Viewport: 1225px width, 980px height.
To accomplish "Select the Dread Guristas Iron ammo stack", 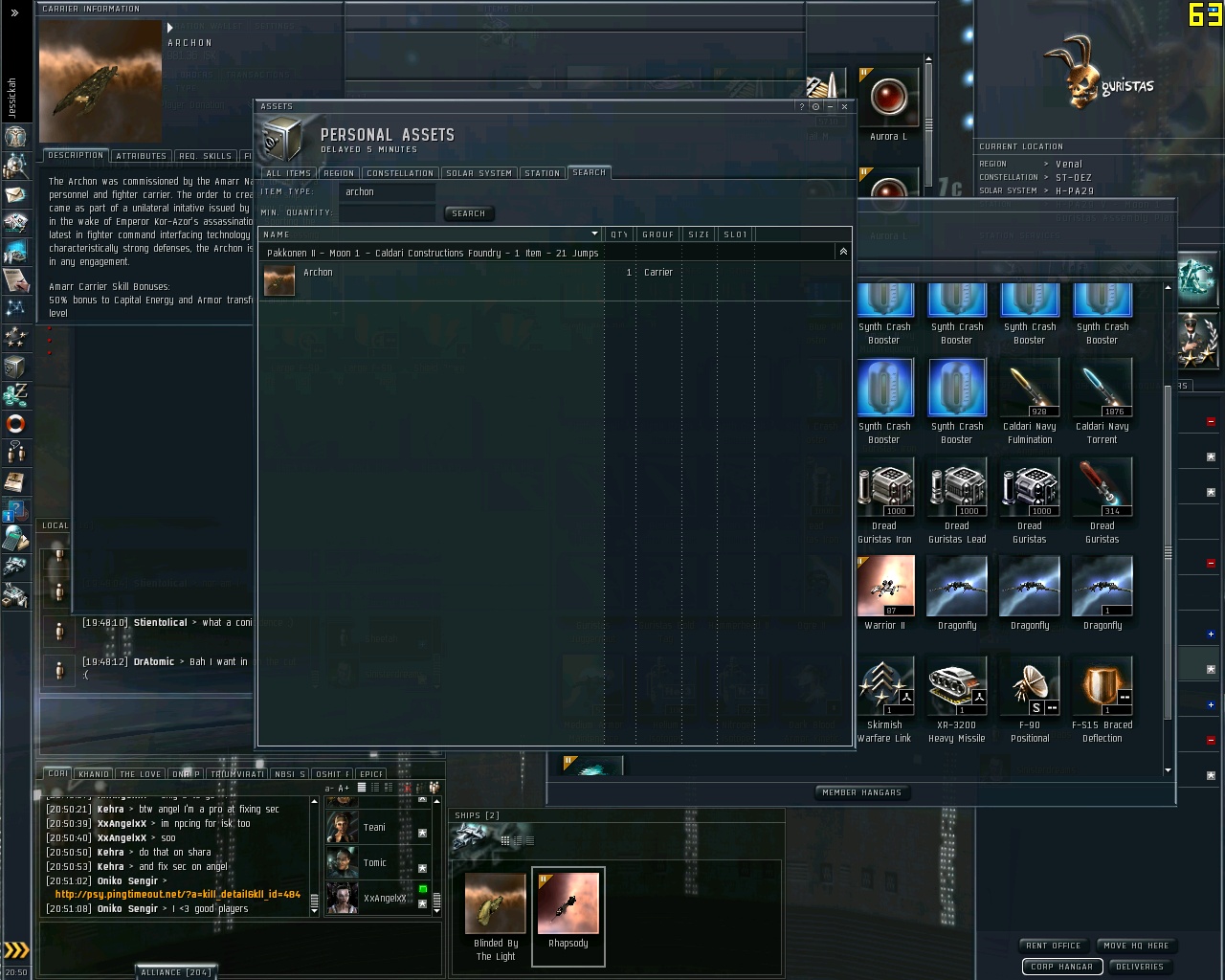I will (x=885, y=501).
